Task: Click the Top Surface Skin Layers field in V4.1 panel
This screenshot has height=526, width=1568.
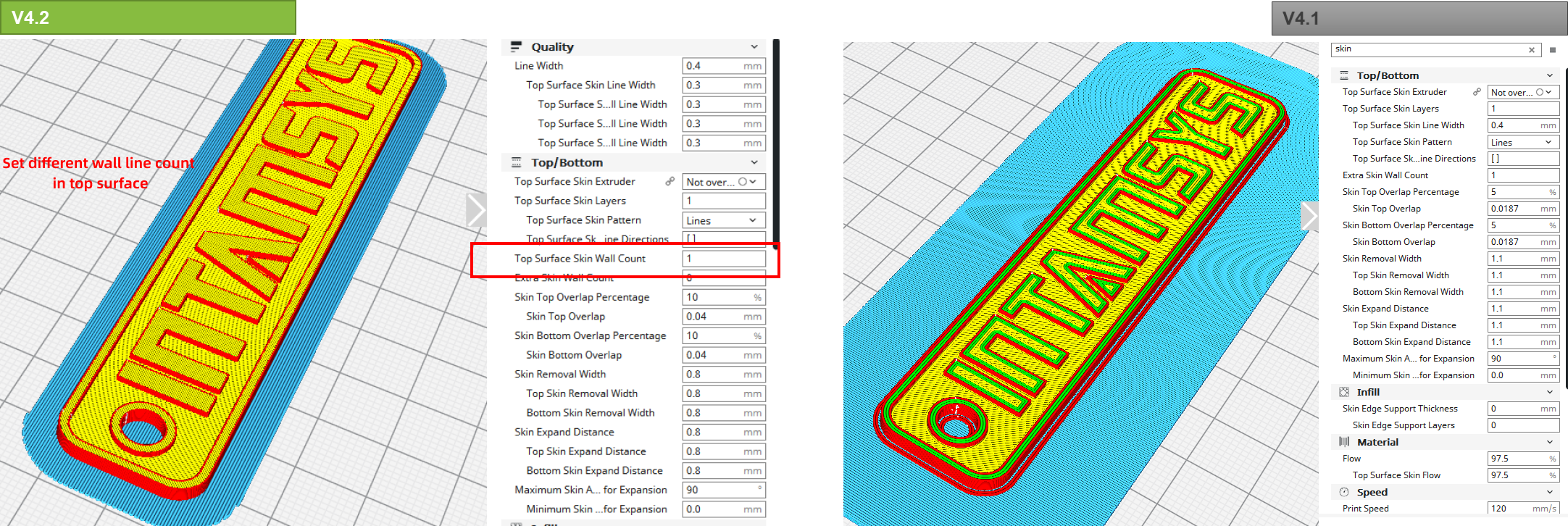Action: tap(1523, 109)
